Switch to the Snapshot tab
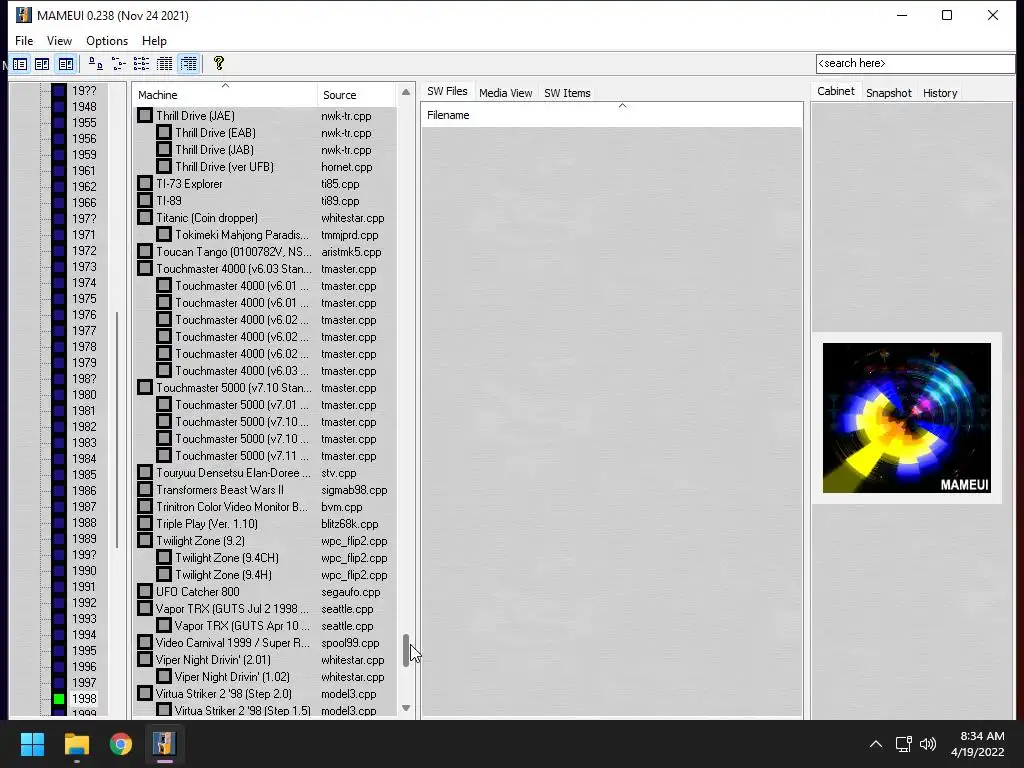The width and height of the screenshot is (1024, 768). (x=889, y=93)
